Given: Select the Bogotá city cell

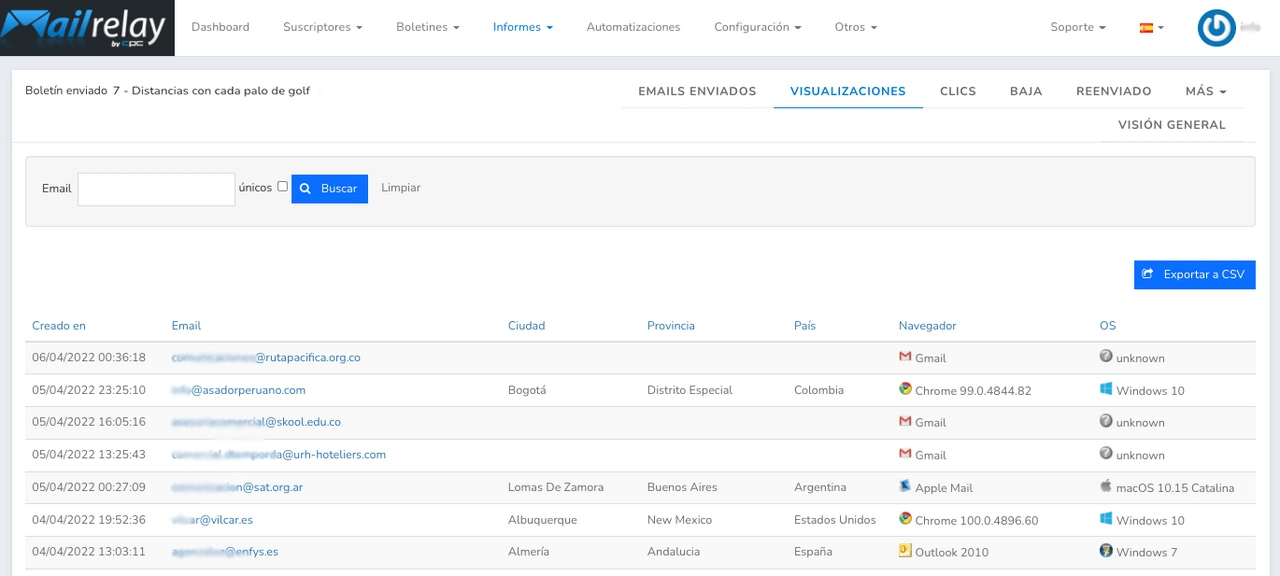Looking at the screenshot, I should (x=527, y=390).
